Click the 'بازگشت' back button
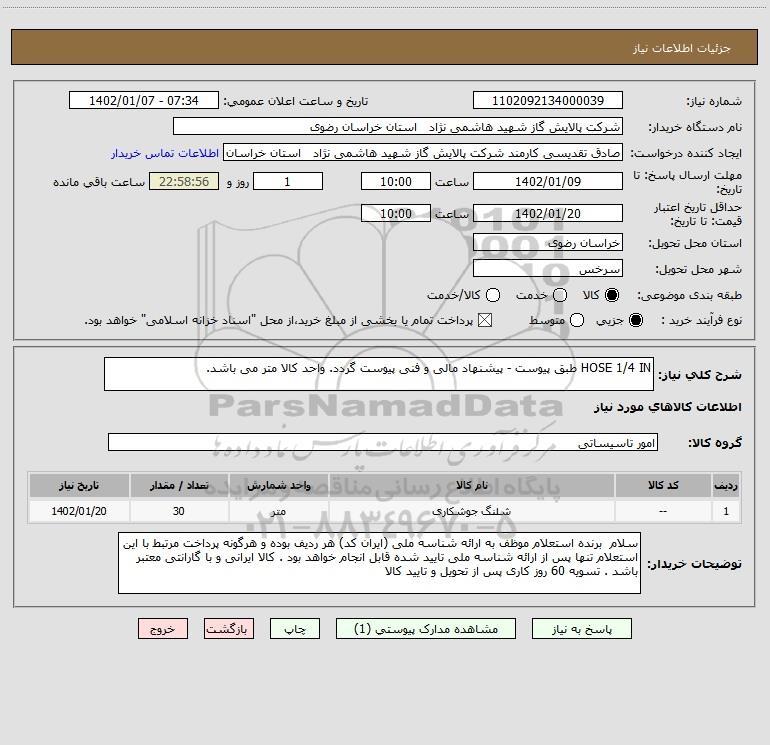 pos(230,629)
